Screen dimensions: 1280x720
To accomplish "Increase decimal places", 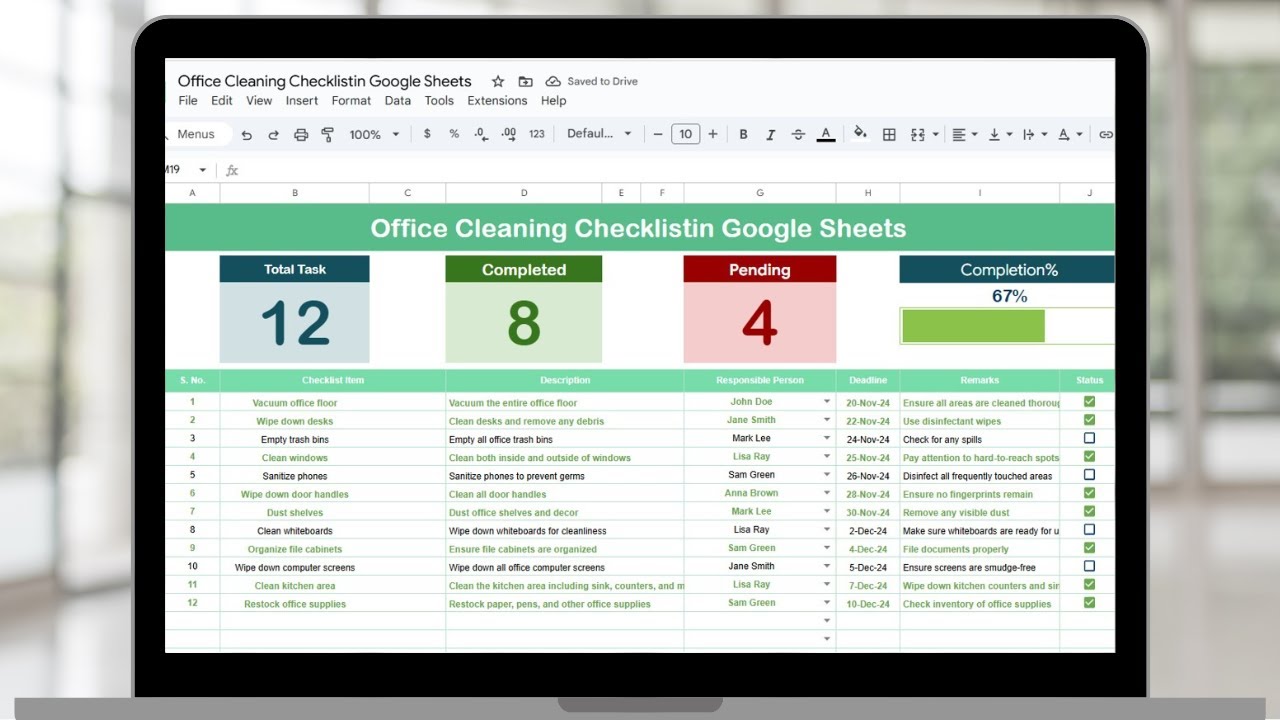I will point(508,134).
